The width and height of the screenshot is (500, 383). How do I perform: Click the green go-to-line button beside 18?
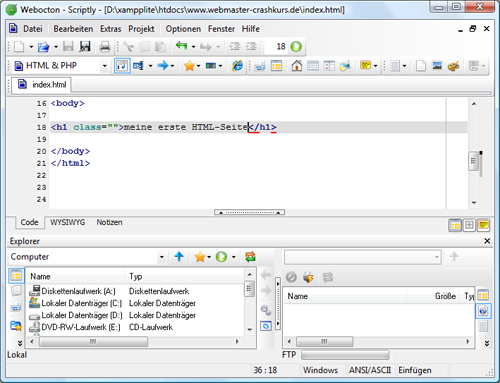pos(296,47)
